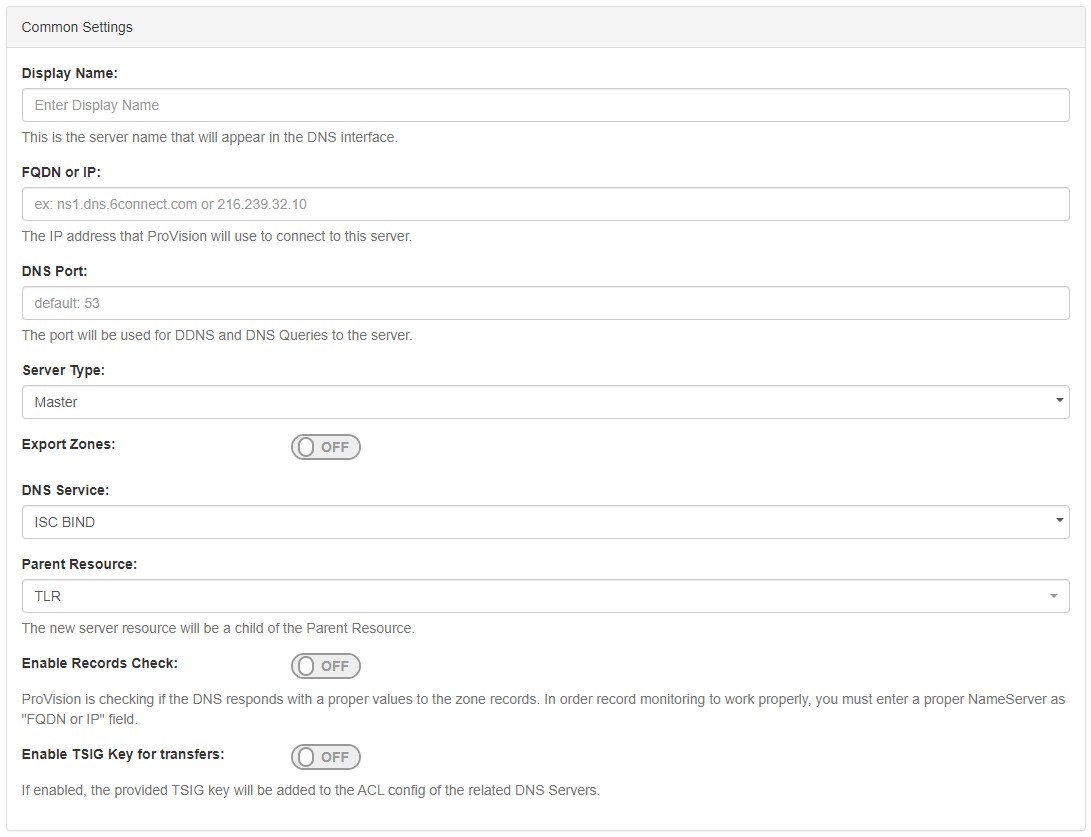Screen dimensions: 1091x837
Task: Click the Display Name input field
Action: click(x=545, y=105)
